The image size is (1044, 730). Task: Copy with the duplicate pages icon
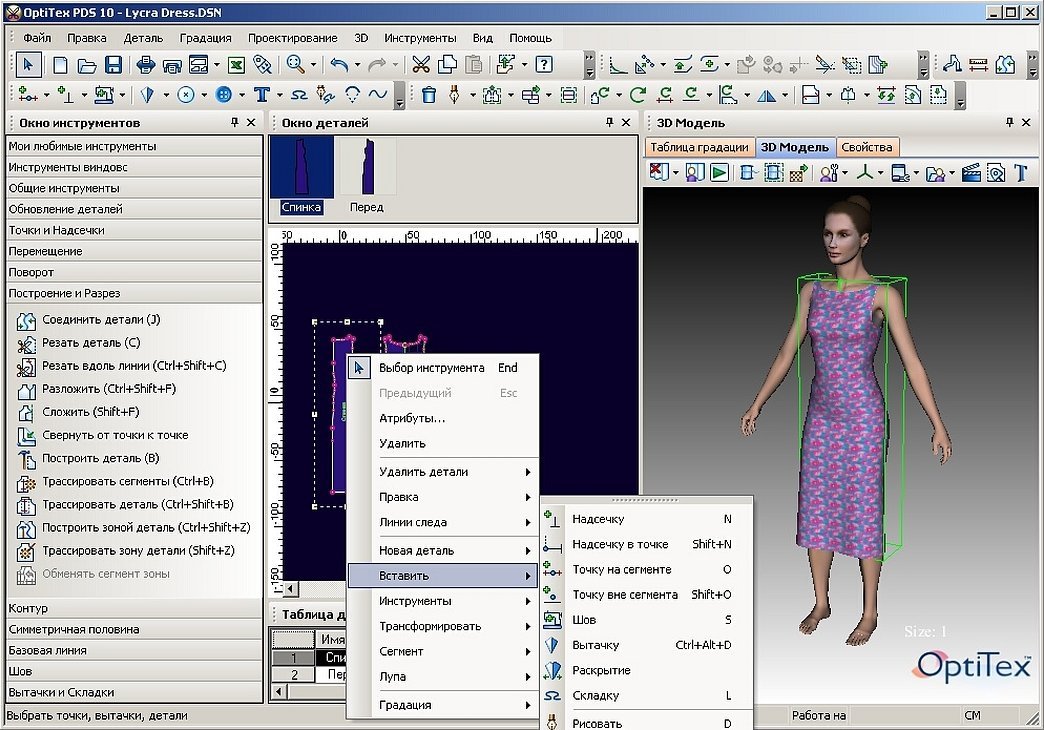[x=447, y=64]
